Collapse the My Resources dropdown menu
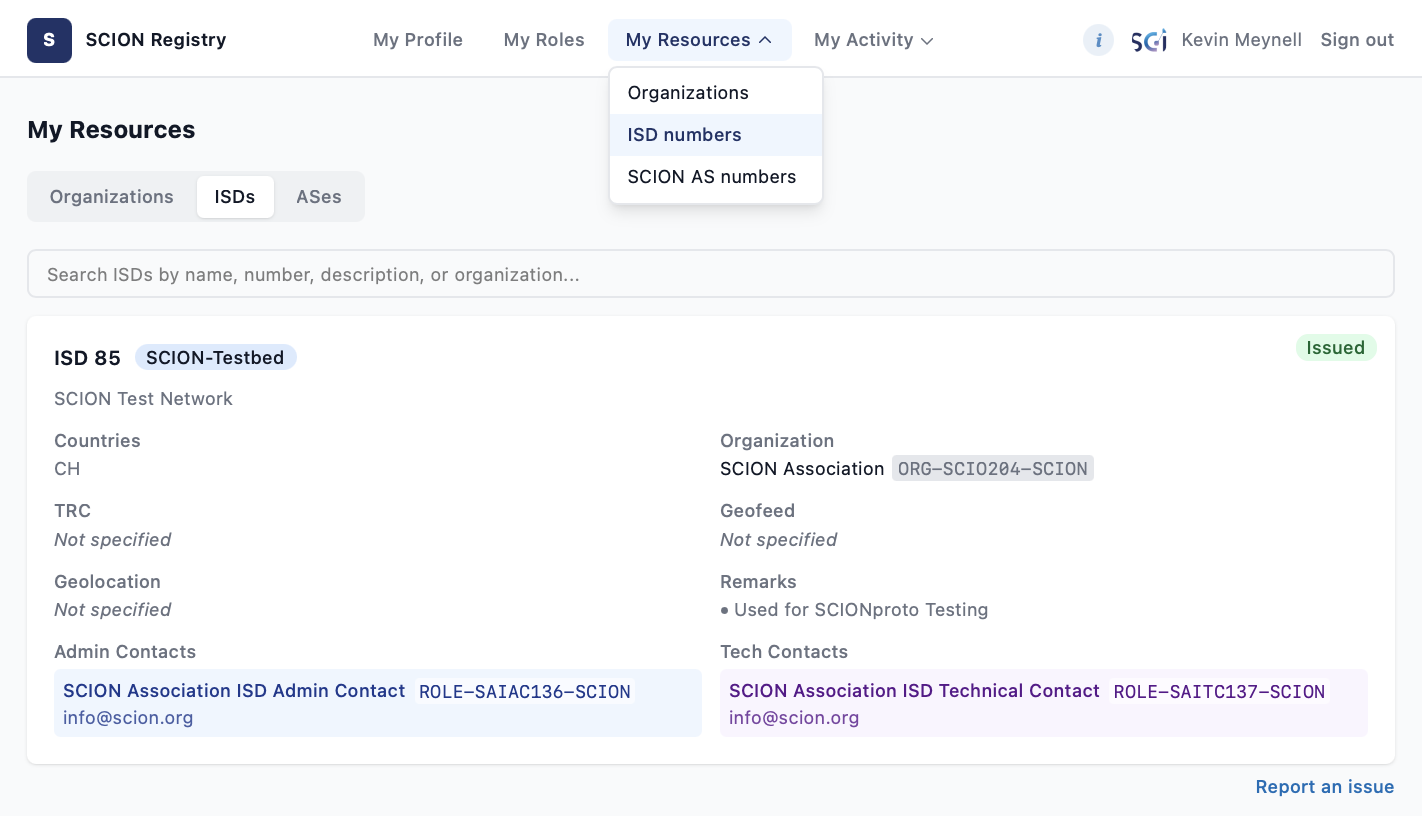Image resolution: width=1422 pixels, height=816 pixels. [699, 40]
